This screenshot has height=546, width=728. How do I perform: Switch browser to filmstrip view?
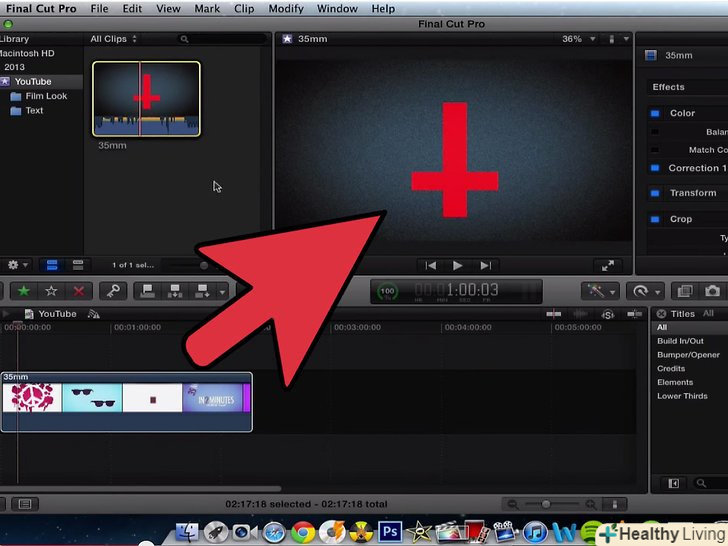pos(52,265)
